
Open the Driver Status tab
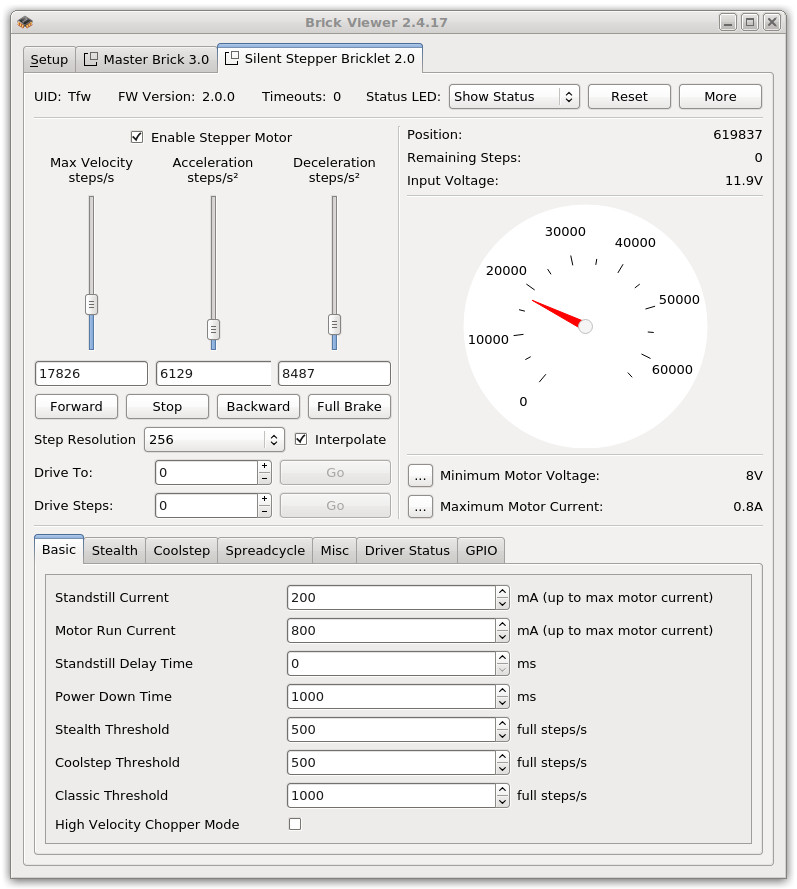(x=407, y=551)
